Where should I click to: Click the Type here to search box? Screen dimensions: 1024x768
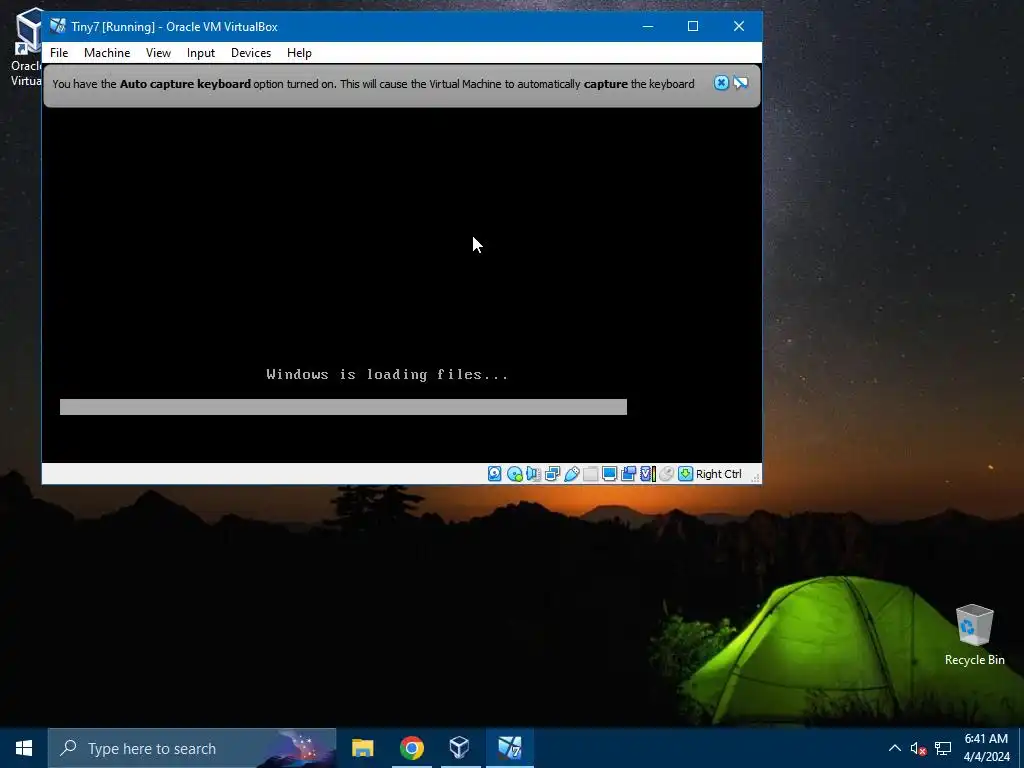192,748
